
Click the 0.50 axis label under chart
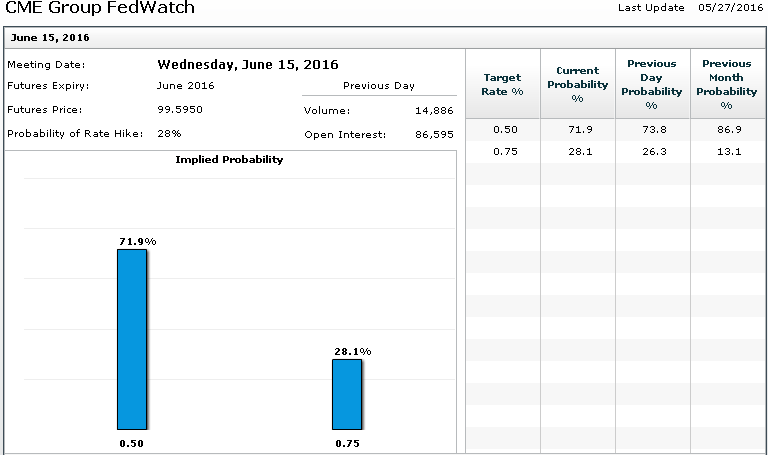coord(131,443)
